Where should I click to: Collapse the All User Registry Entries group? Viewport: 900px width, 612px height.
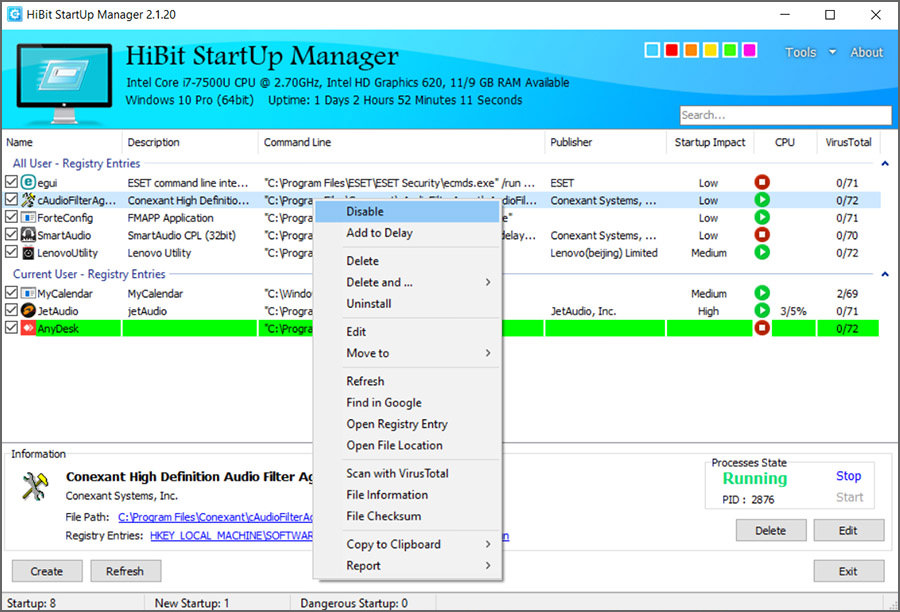click(x=885, y=164)
